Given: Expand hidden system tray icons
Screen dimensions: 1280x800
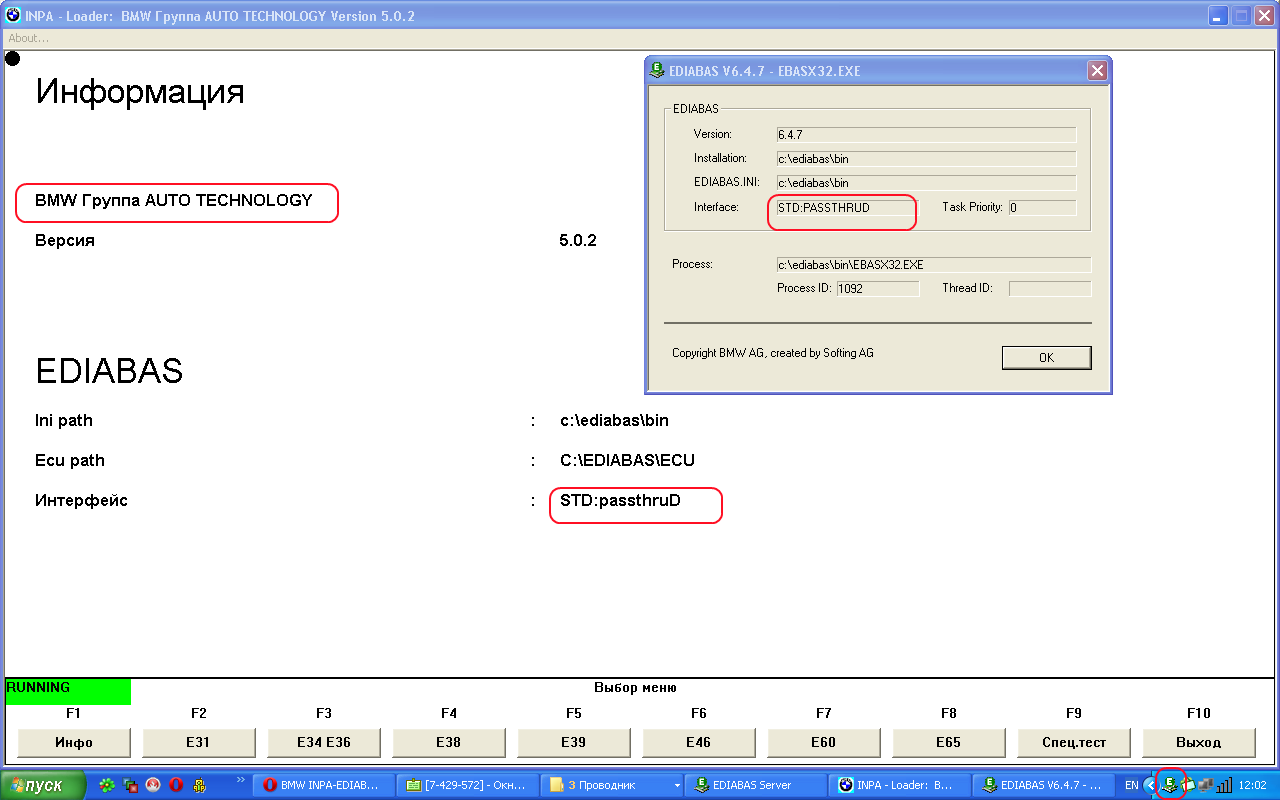Looking at the screenshot, I should coord(1150,785).
